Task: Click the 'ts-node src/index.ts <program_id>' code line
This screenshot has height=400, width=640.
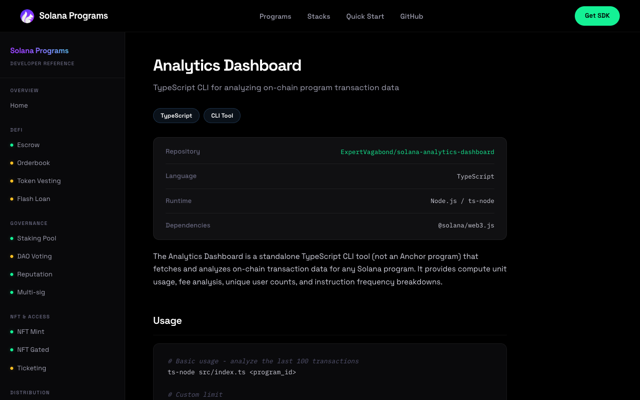Action: click(x=232, y=372)
